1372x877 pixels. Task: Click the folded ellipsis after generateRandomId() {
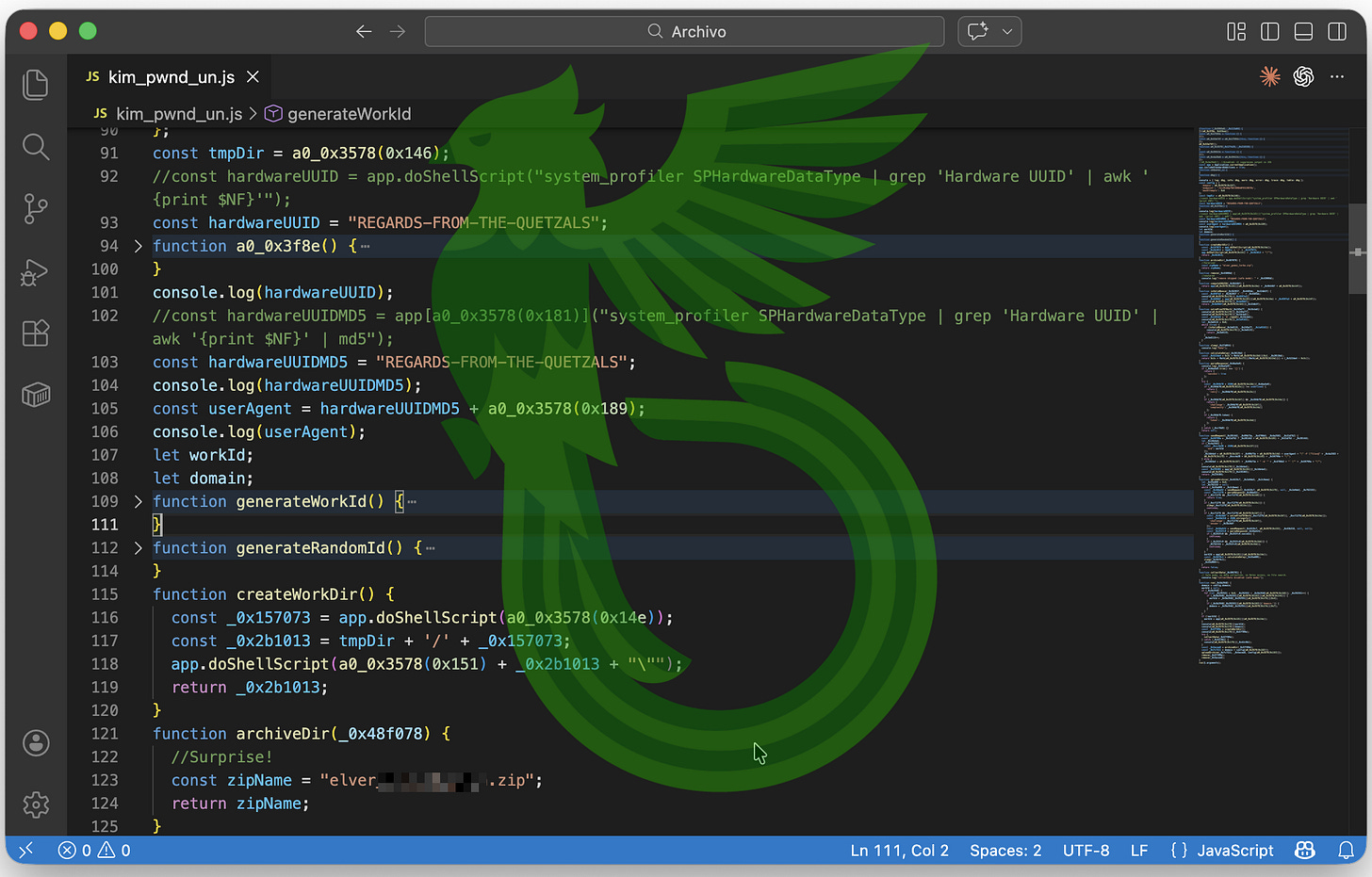click(431, 548)
